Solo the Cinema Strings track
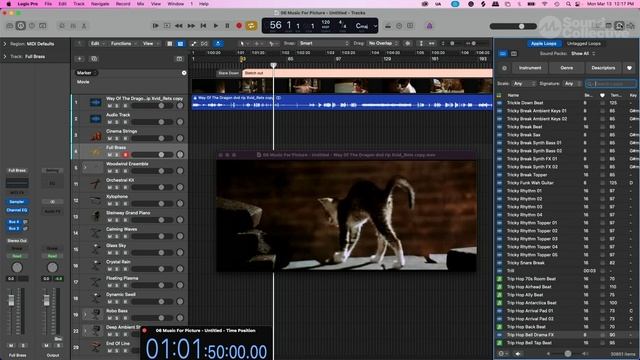 [117, 138]
